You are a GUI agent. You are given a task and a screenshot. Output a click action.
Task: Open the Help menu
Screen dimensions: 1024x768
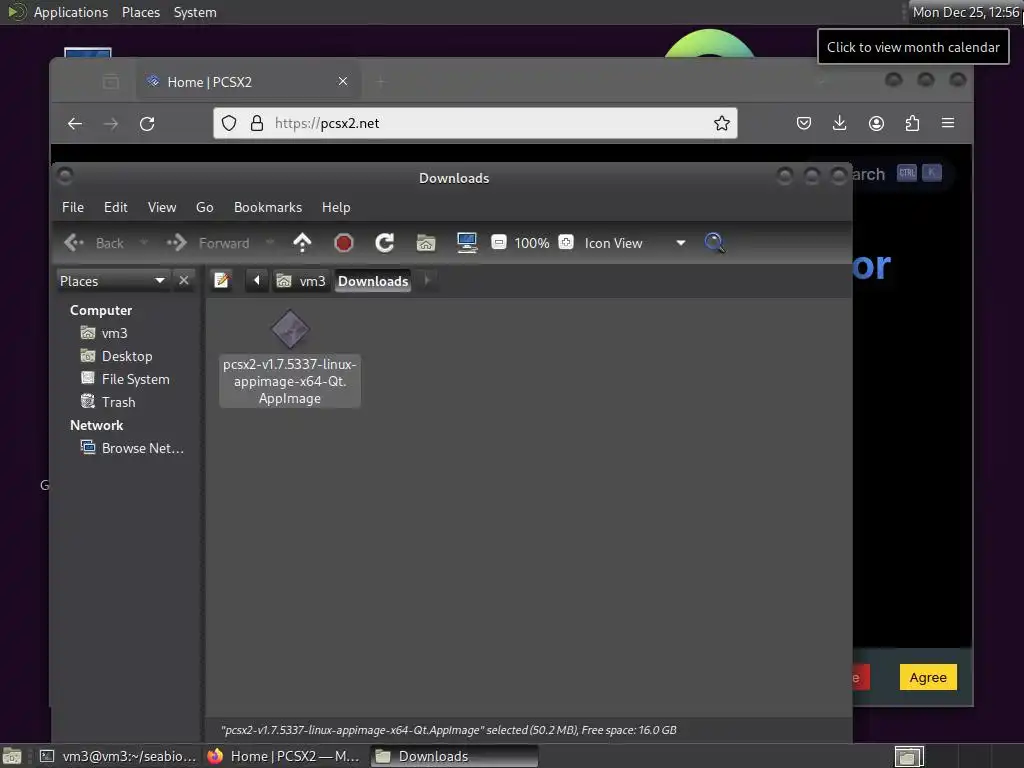336,207
